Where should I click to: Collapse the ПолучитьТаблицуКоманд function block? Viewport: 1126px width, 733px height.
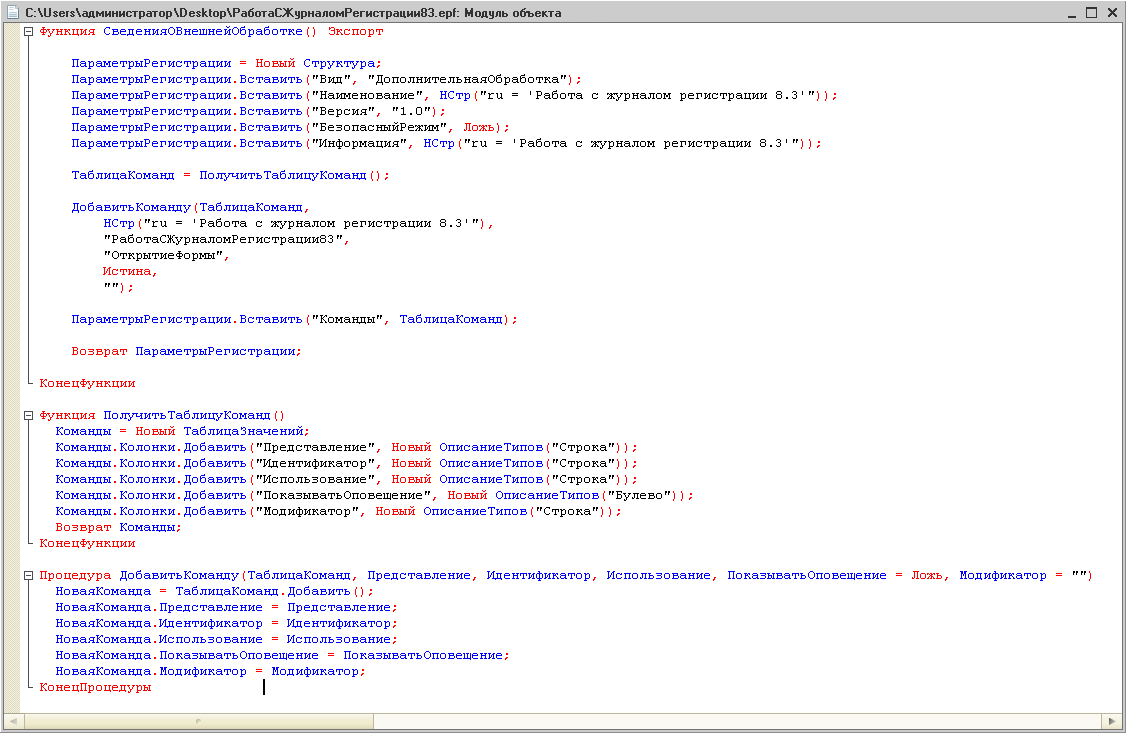click(29, 416)
